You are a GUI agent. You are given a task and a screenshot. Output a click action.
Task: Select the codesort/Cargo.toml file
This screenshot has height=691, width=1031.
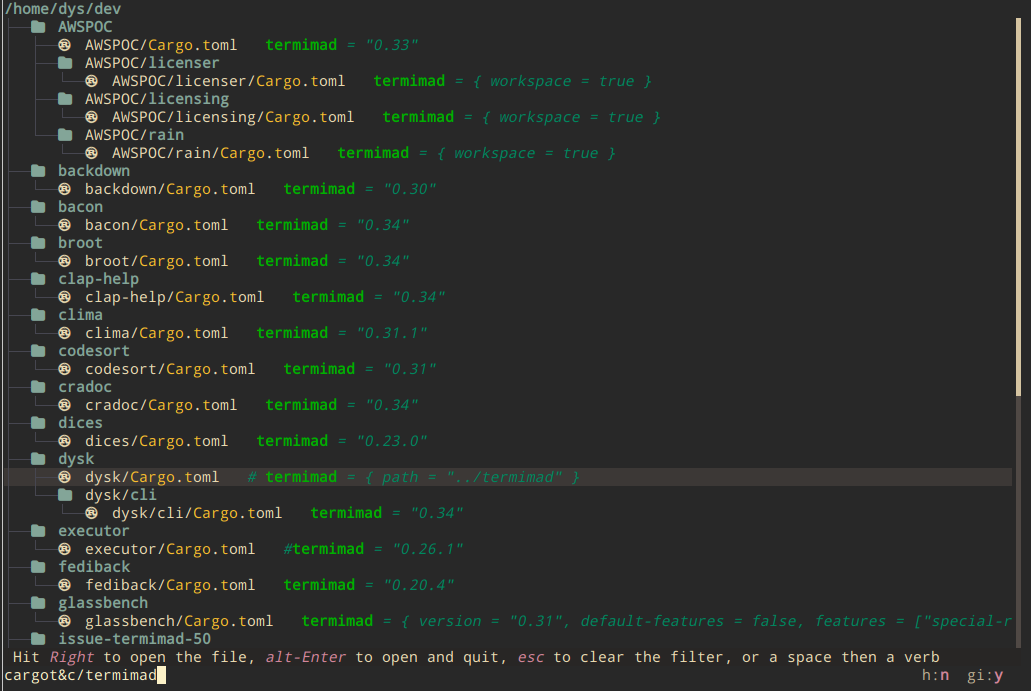tap(169, 369)
